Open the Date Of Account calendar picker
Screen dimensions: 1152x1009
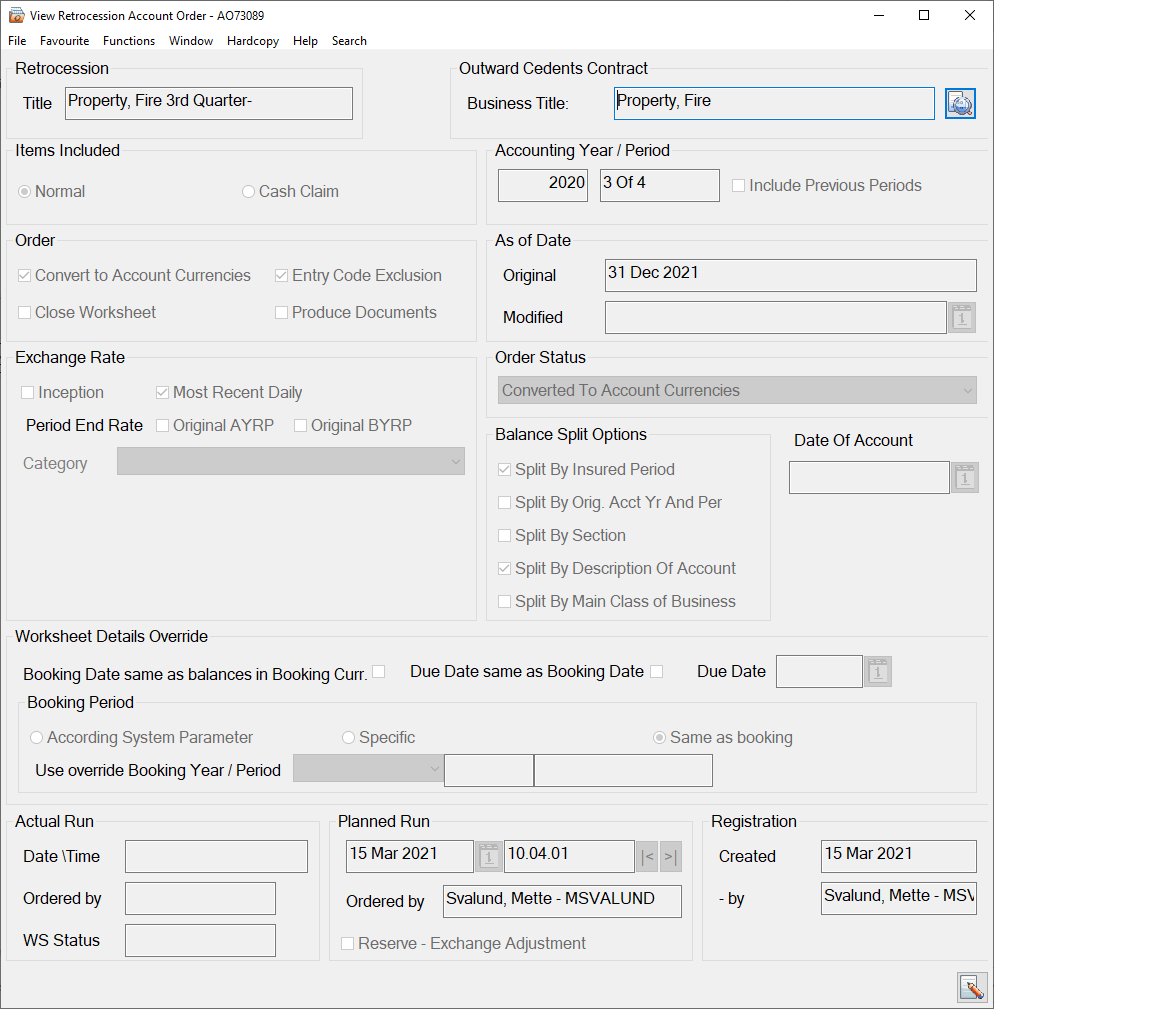click(x=964, y=478)
